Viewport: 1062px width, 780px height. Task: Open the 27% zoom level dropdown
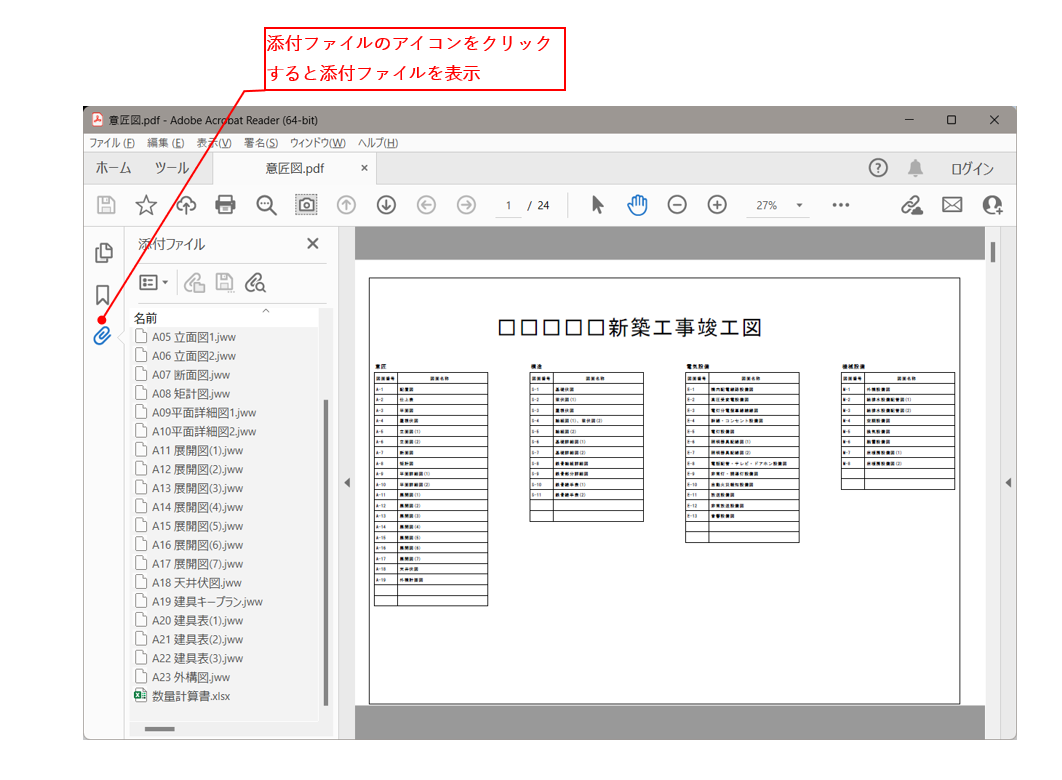[x=799, y=206]
